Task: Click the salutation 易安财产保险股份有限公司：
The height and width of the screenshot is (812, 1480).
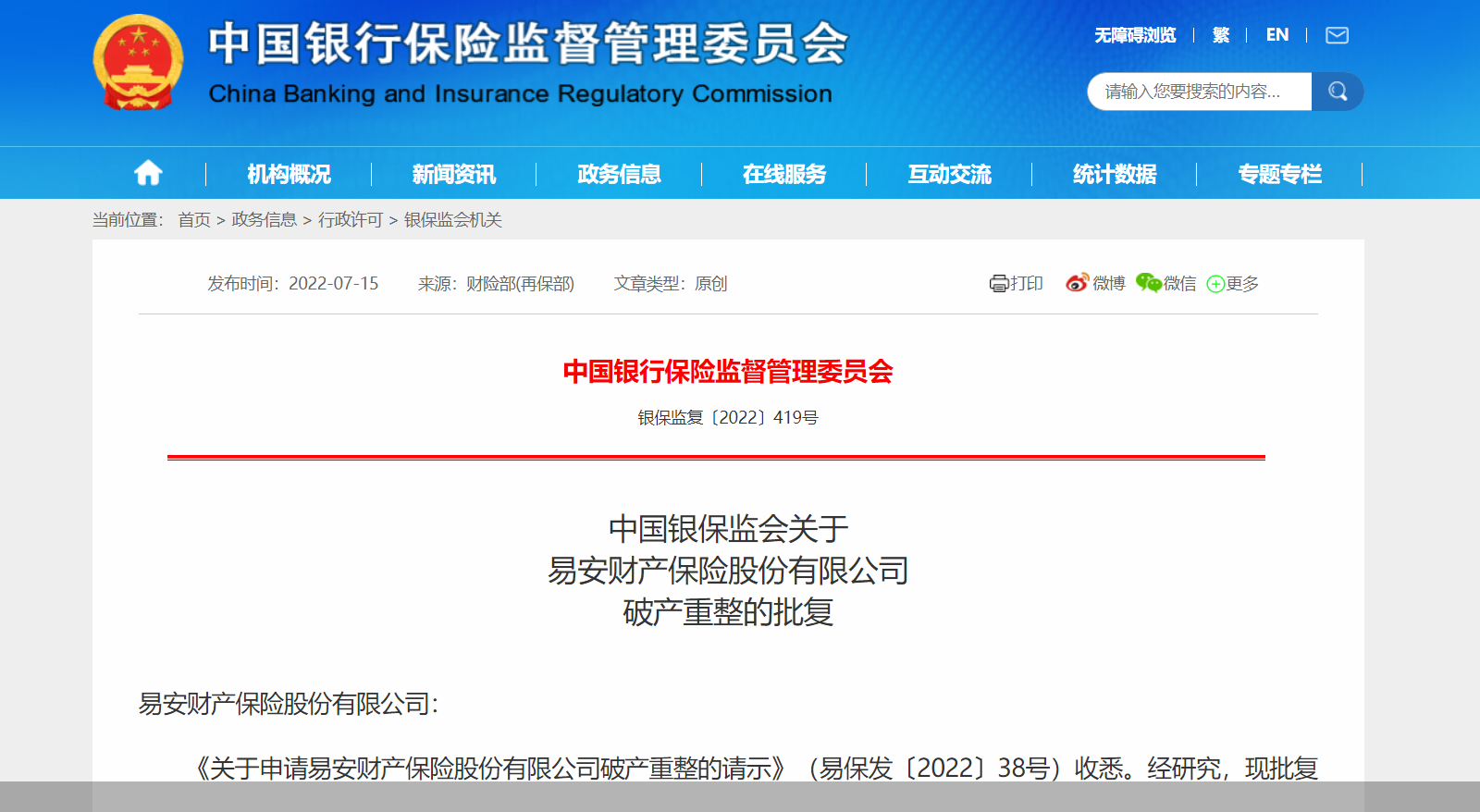Action: coord(289,704)
